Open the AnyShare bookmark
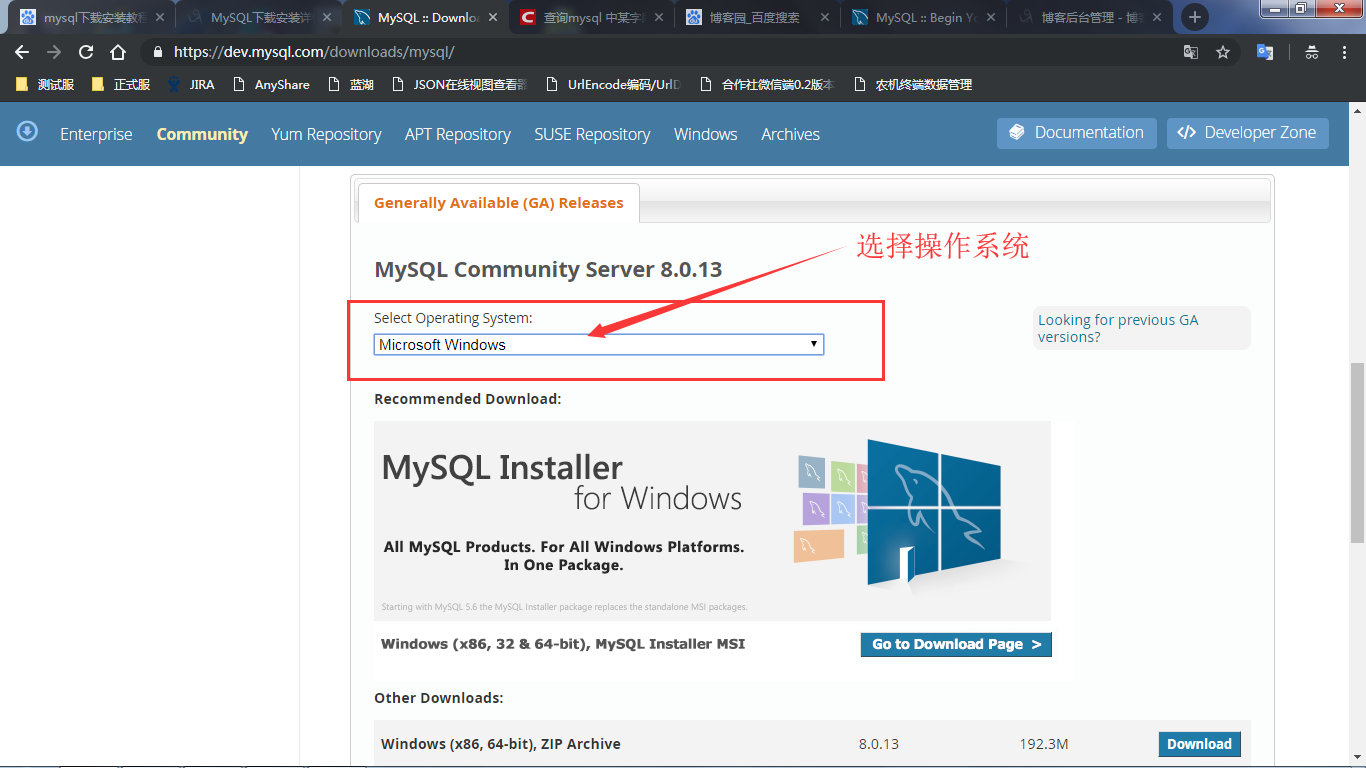The width and height of the screenshot is (1366, 768). pos(271,85)
